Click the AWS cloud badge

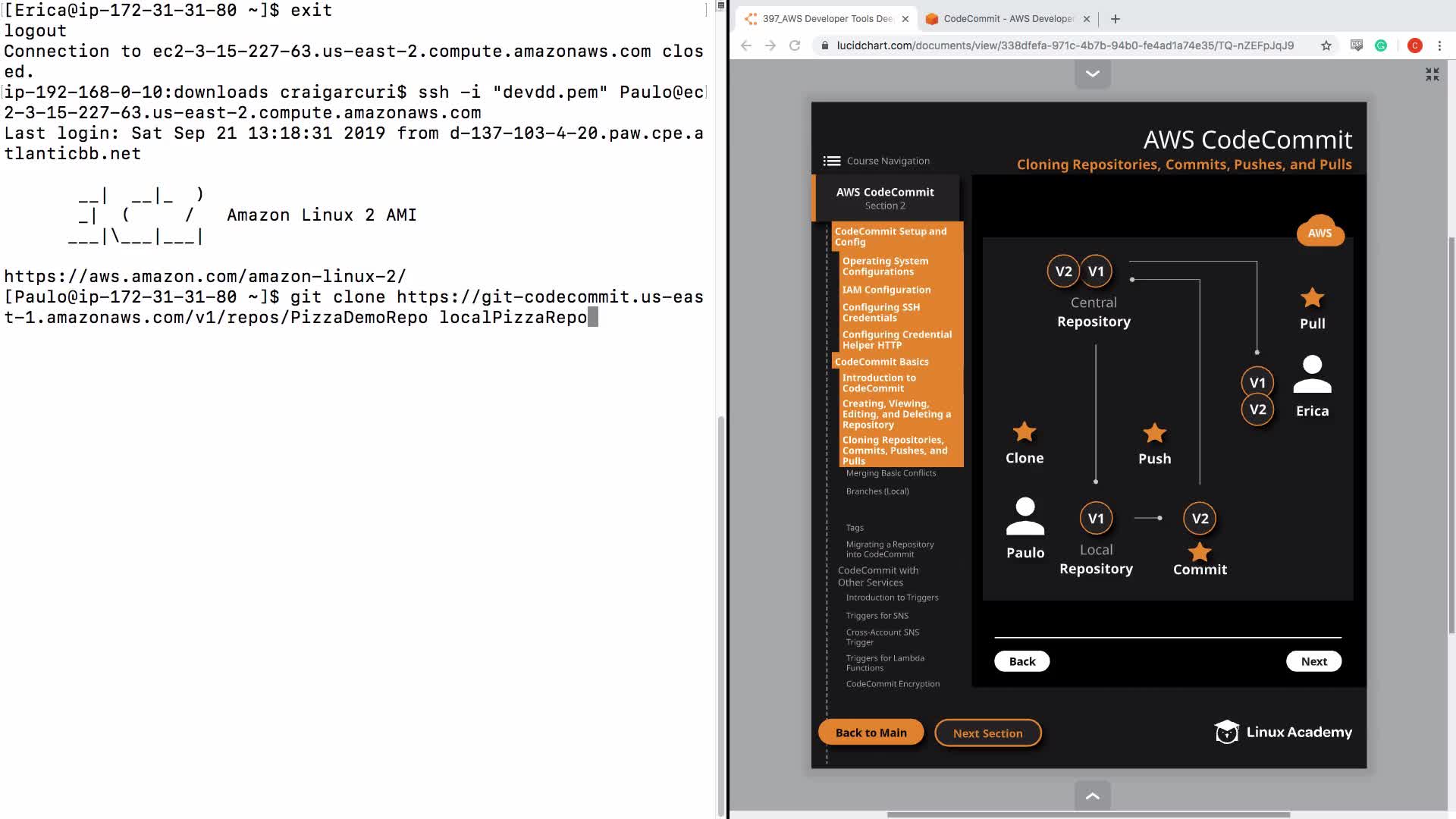[1320, 233]
